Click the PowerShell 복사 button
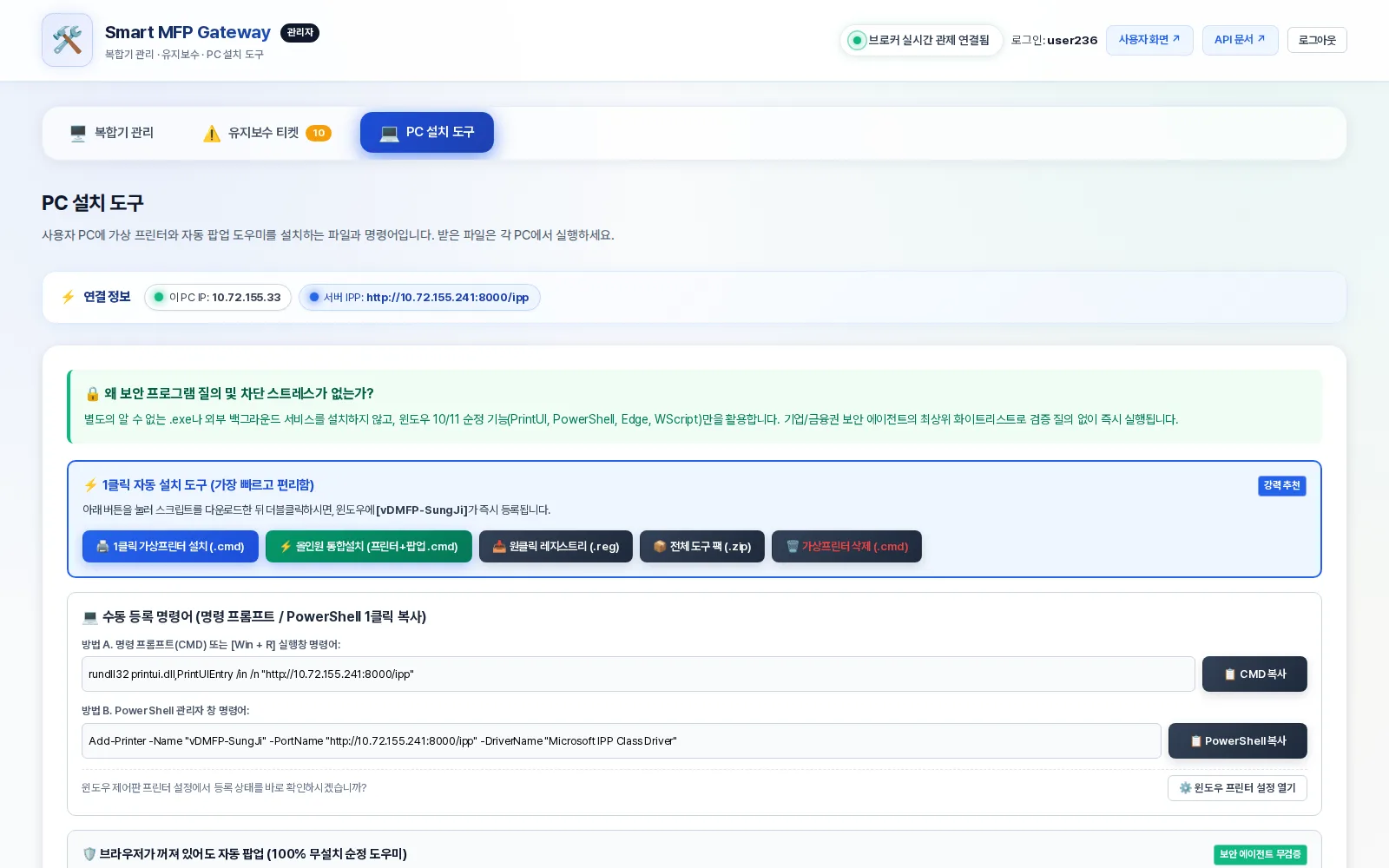This screenshot has height=868, width=1389. pos(1238,741)
